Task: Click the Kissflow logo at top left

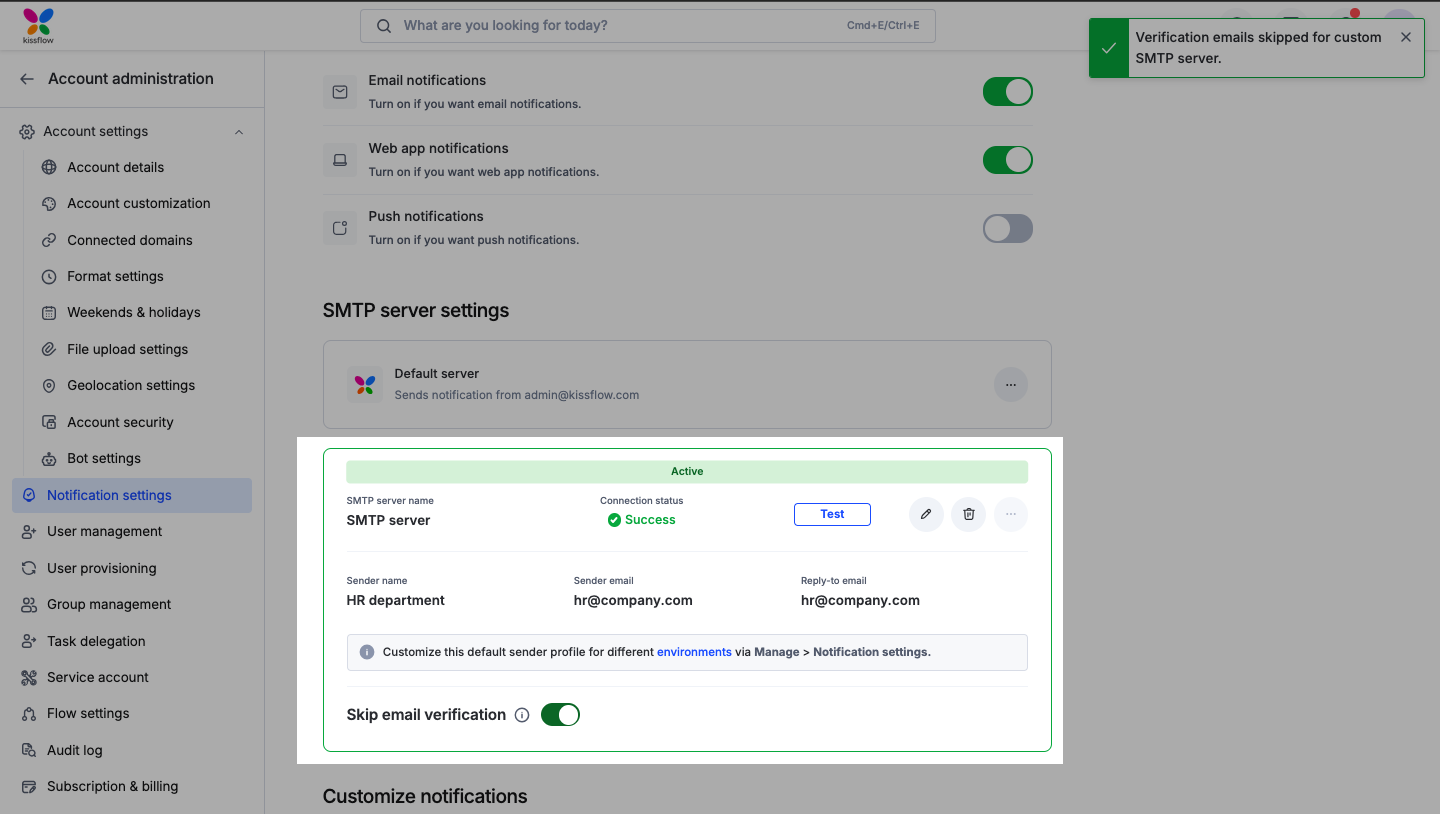Action: [39, 25]
